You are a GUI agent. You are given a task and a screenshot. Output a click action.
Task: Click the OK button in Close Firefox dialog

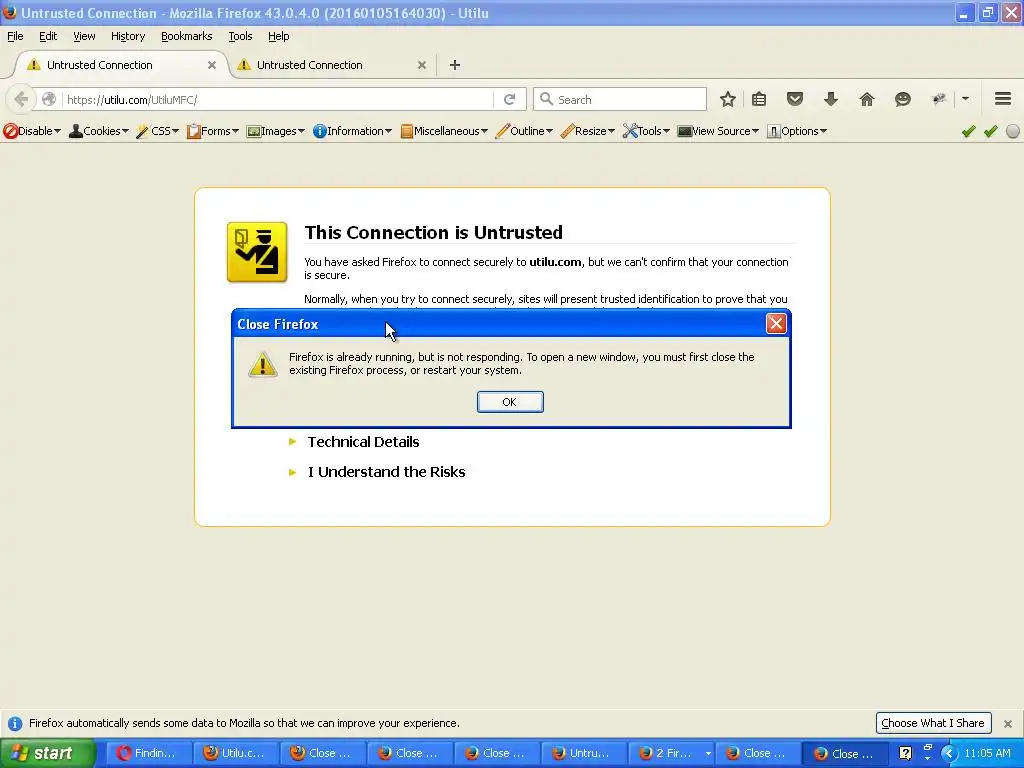click(509, 402)
